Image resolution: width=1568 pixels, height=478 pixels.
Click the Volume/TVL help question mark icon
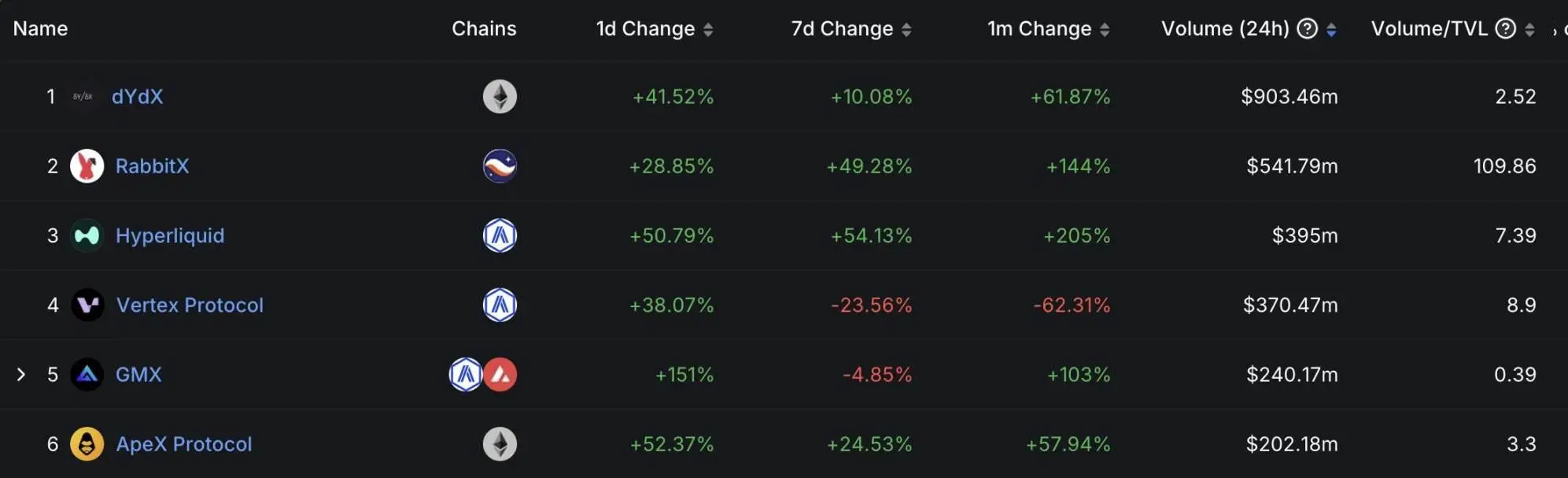pos(1505,29)
